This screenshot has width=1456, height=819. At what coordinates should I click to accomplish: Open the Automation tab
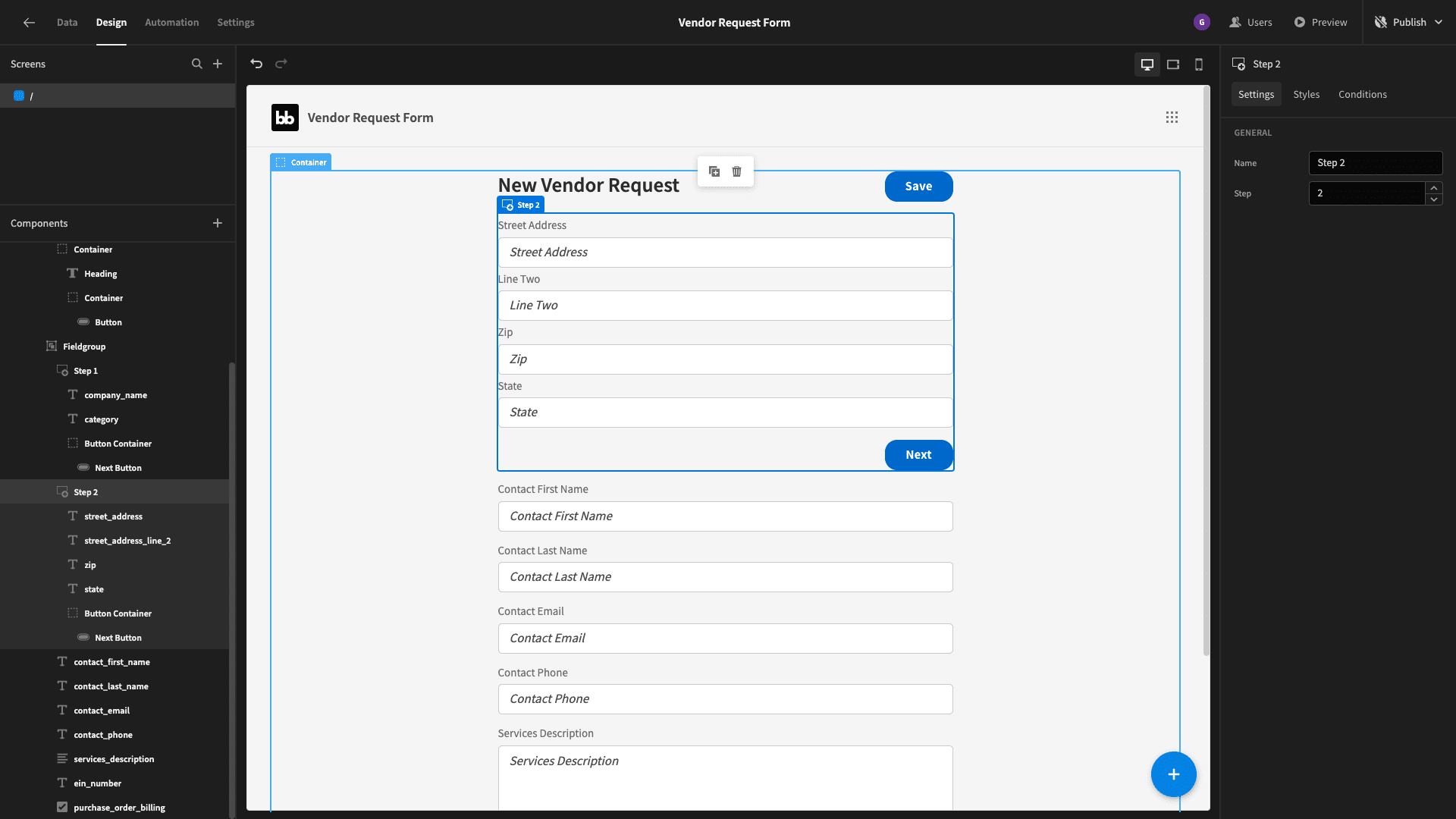[172, 23]
